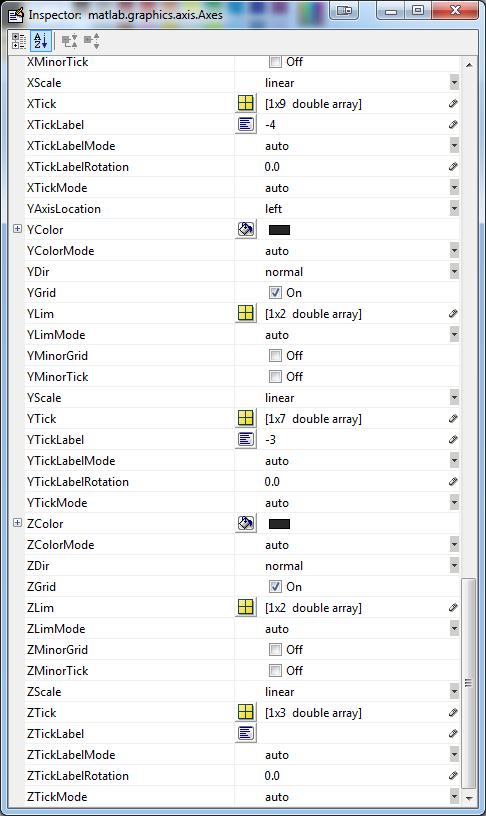This screenshot has width=486, height=816.
Task: Click ZTickLabelMode auto value
Action: (277, 755)
